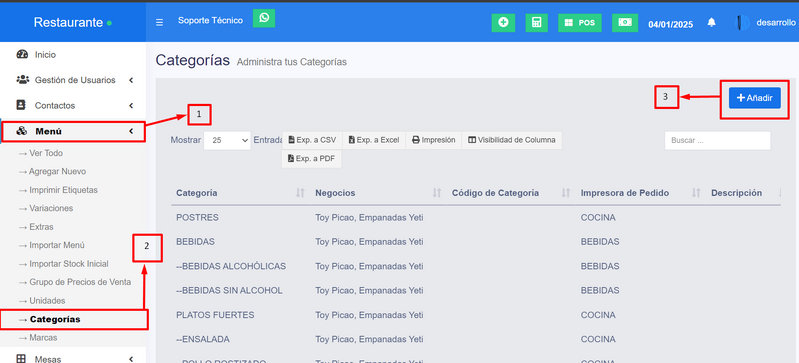Open the POS button
The height and width of the screenshot is (363, 799).
(579, 22)
